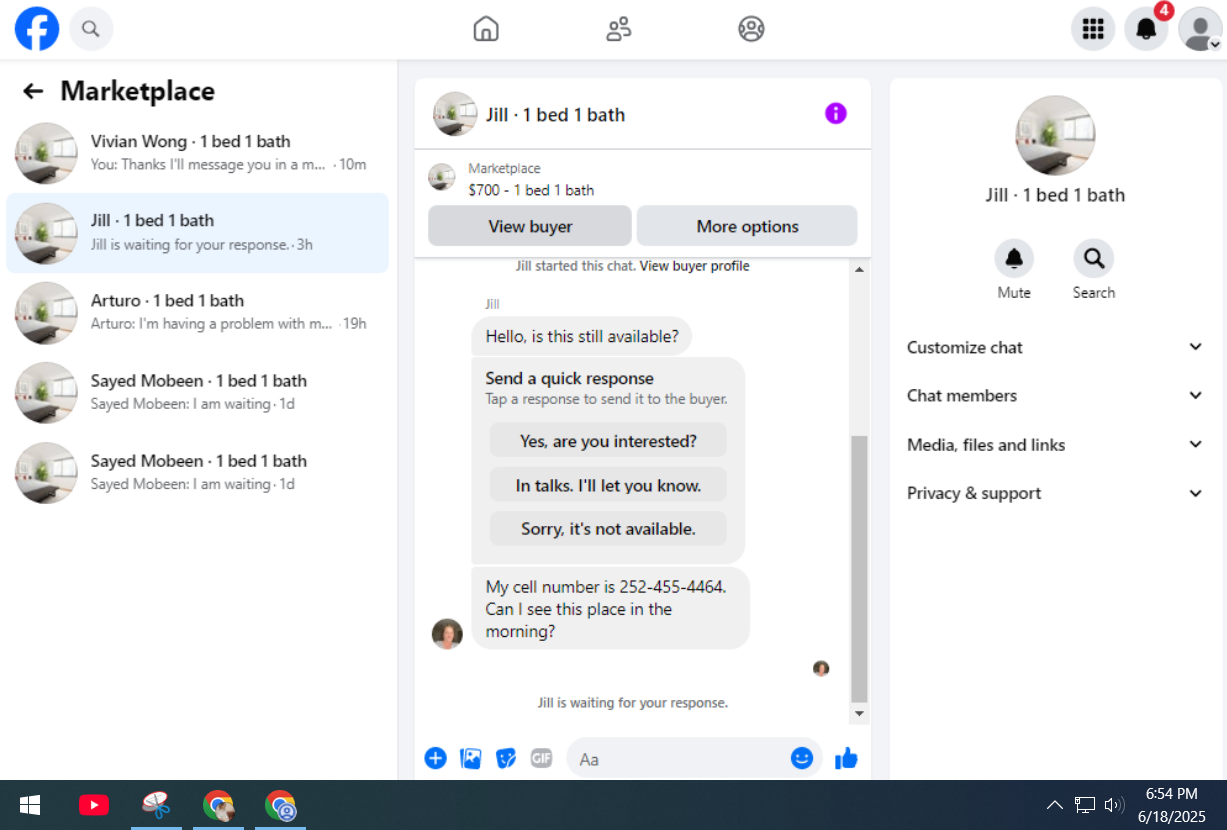
Task: Click the message with cell number 252-455-4464
Action: click(x=610, y=609)
